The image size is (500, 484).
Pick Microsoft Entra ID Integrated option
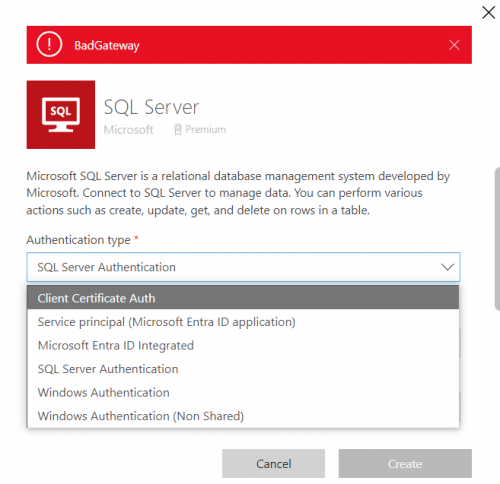(x=243, y=345)
